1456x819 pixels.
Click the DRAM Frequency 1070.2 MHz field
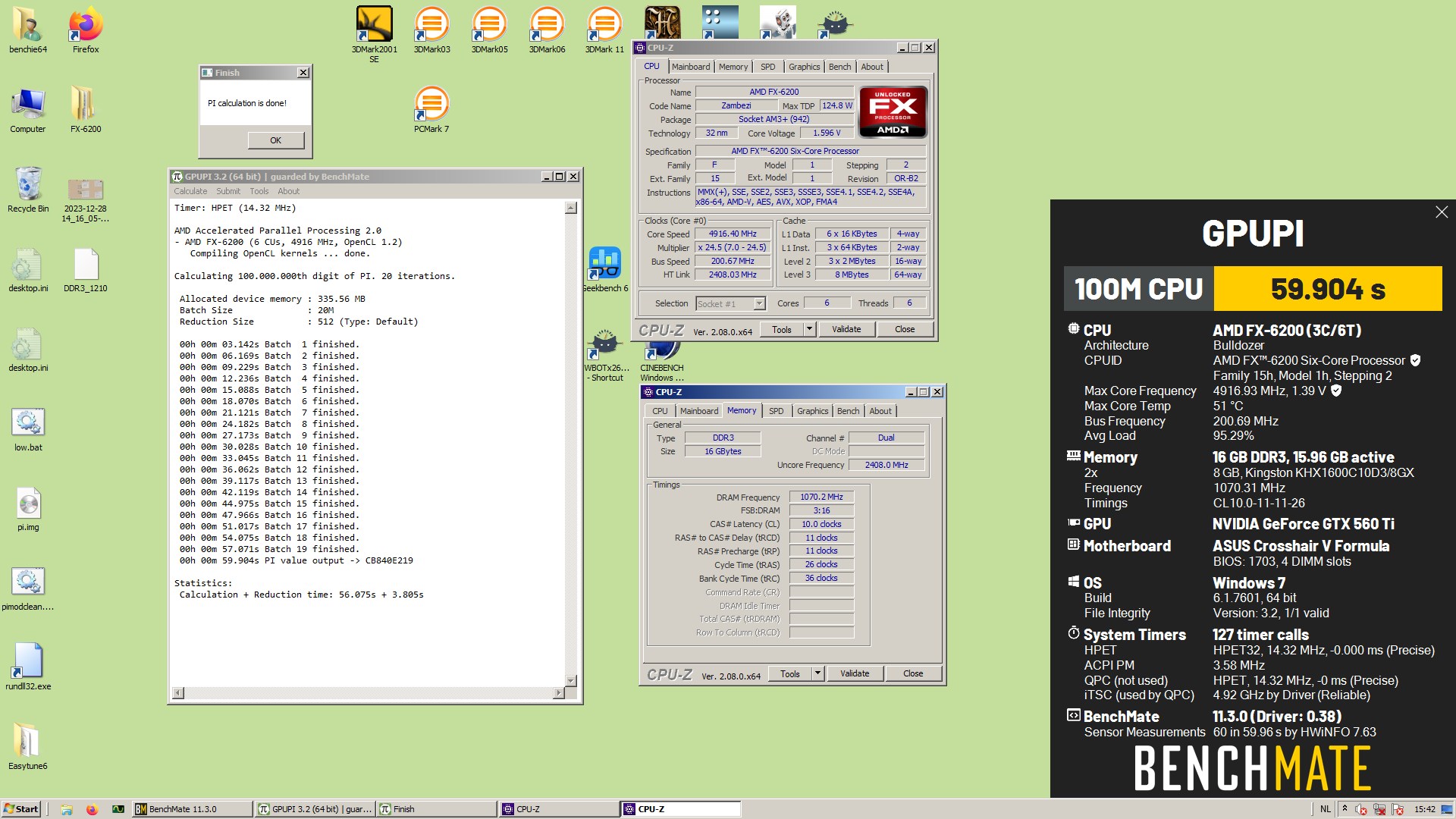click(x=821, y=497)
